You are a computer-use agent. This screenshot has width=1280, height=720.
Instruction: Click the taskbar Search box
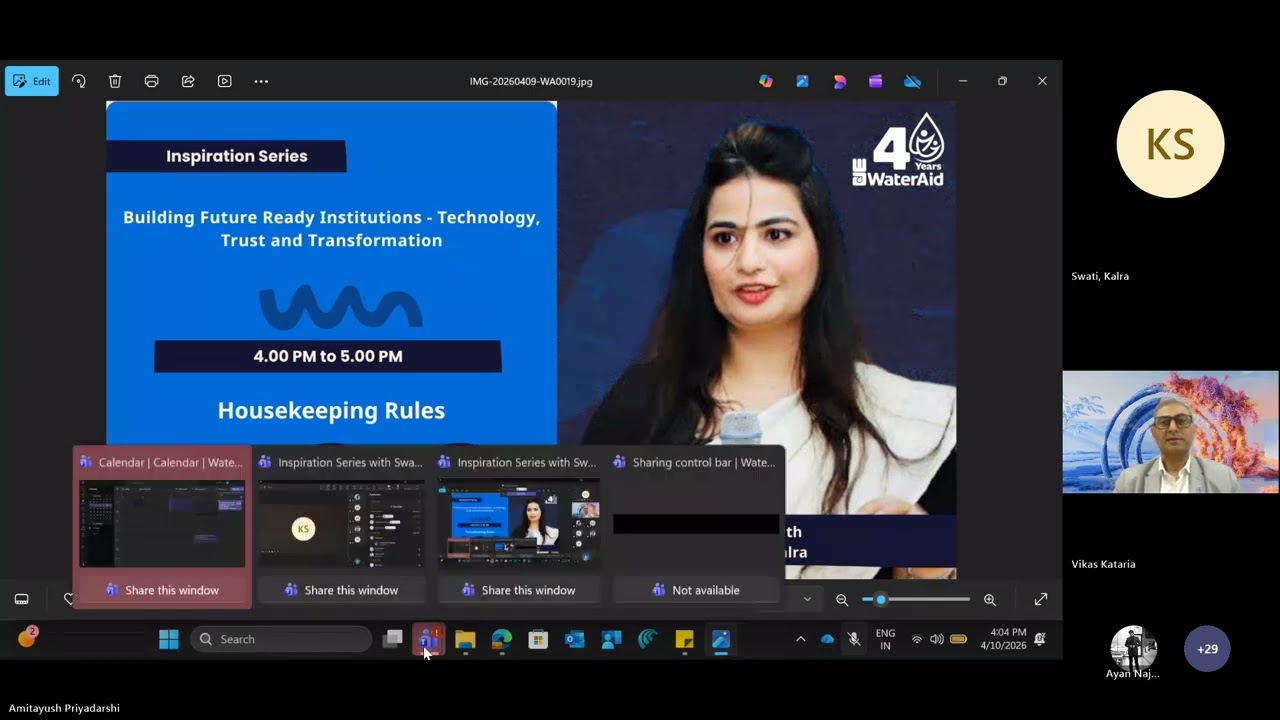point(281,639)
